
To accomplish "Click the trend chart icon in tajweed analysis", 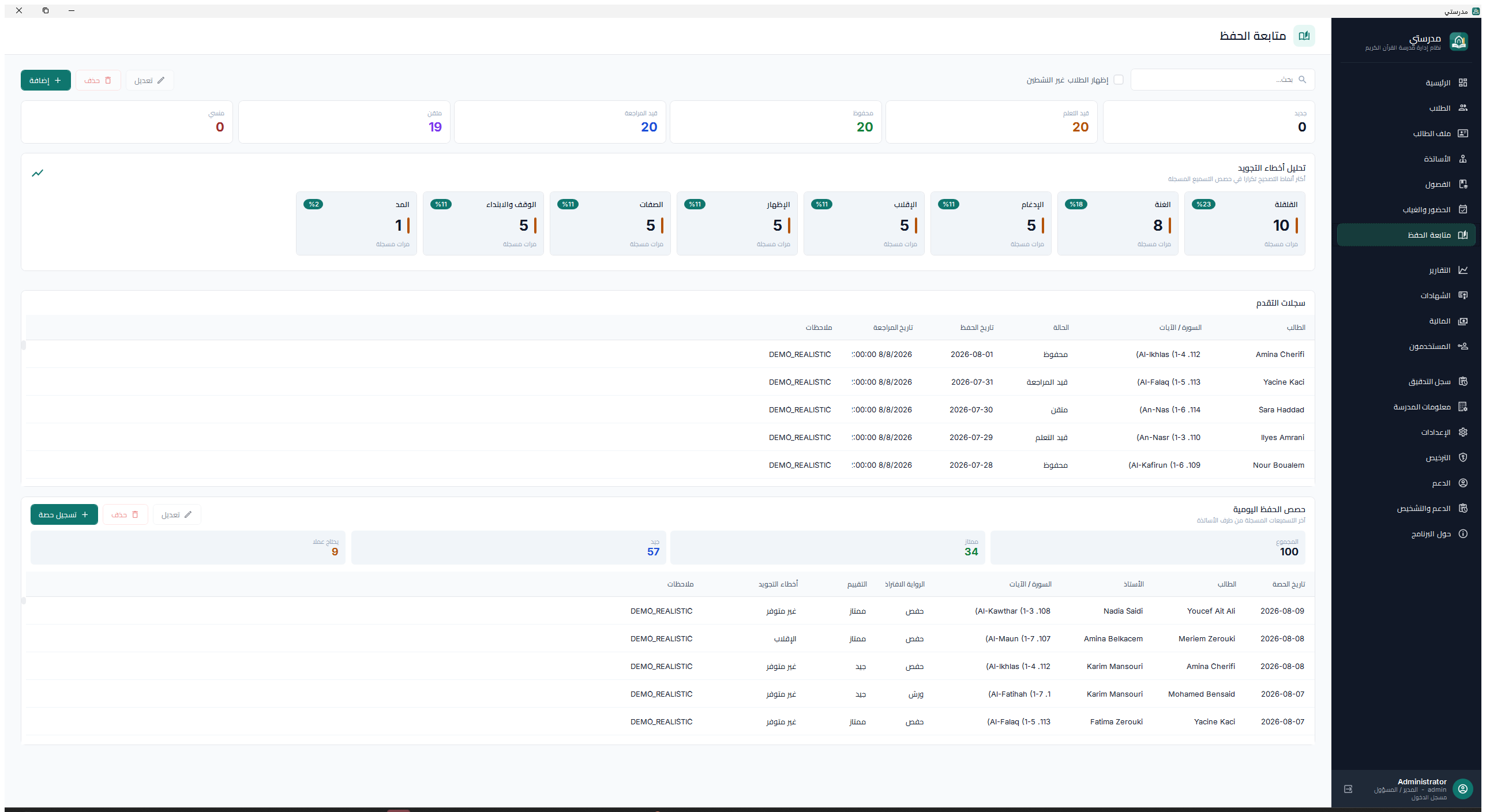I will pyautogui.click(x=37, y=173).
